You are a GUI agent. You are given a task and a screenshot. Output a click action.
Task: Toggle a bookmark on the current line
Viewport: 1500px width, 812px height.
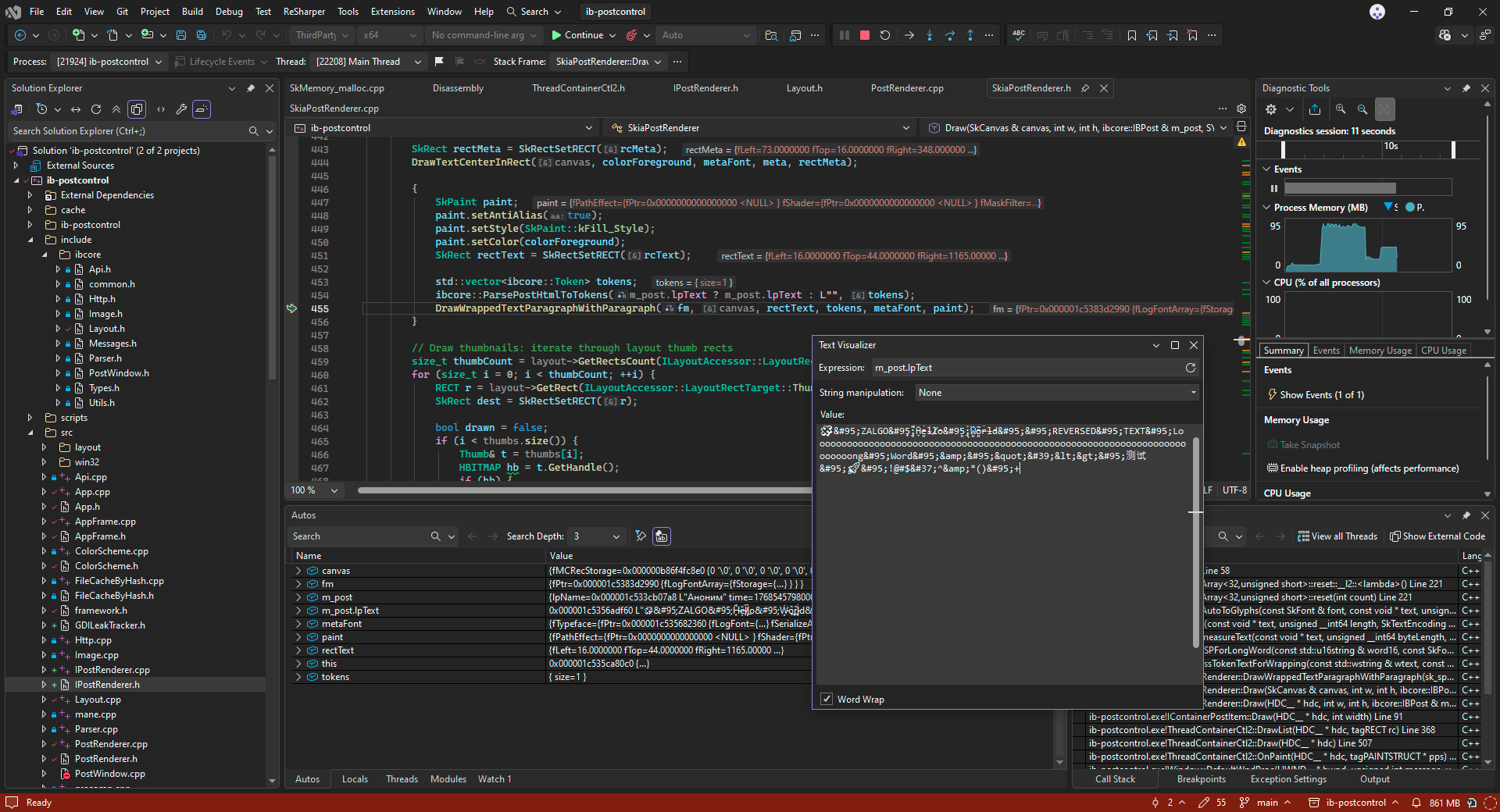coord(1132,35)
